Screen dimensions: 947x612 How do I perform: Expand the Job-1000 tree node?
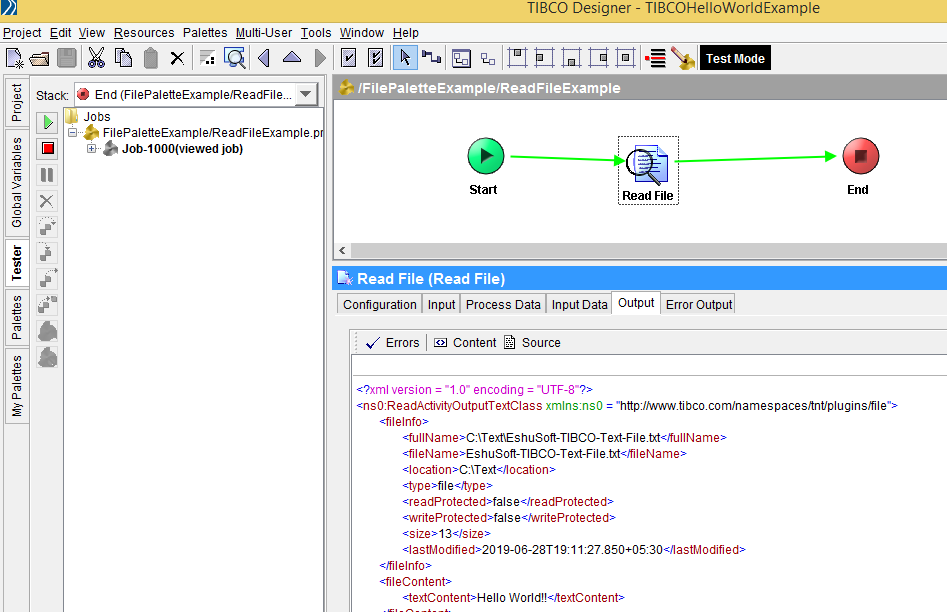[x=91, y=149]
